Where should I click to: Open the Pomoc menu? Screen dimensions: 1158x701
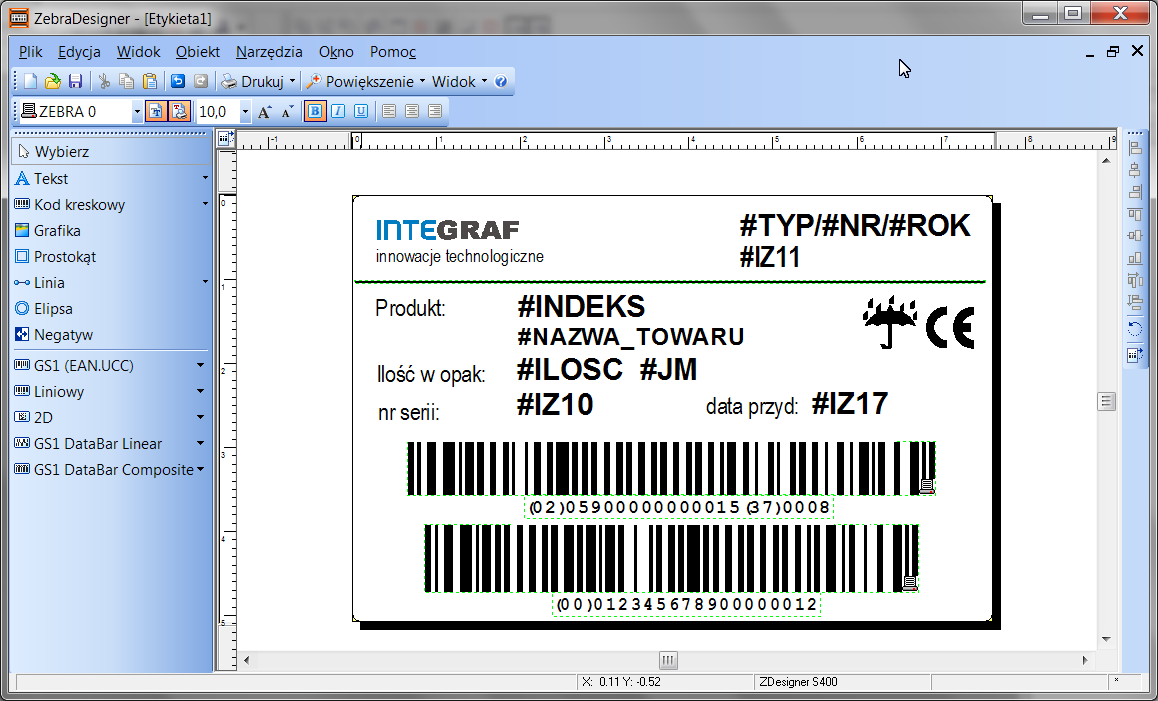393,52
